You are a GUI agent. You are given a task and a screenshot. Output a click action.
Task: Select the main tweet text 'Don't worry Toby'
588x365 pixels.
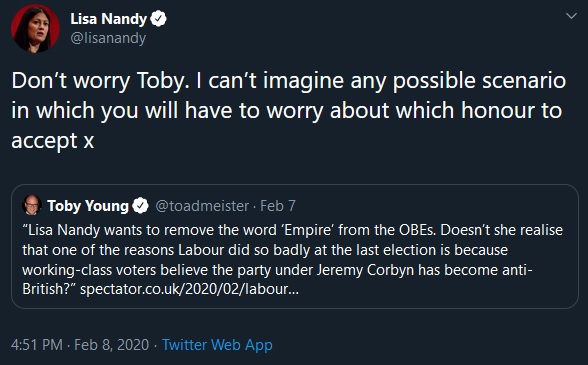pos(100,81)
